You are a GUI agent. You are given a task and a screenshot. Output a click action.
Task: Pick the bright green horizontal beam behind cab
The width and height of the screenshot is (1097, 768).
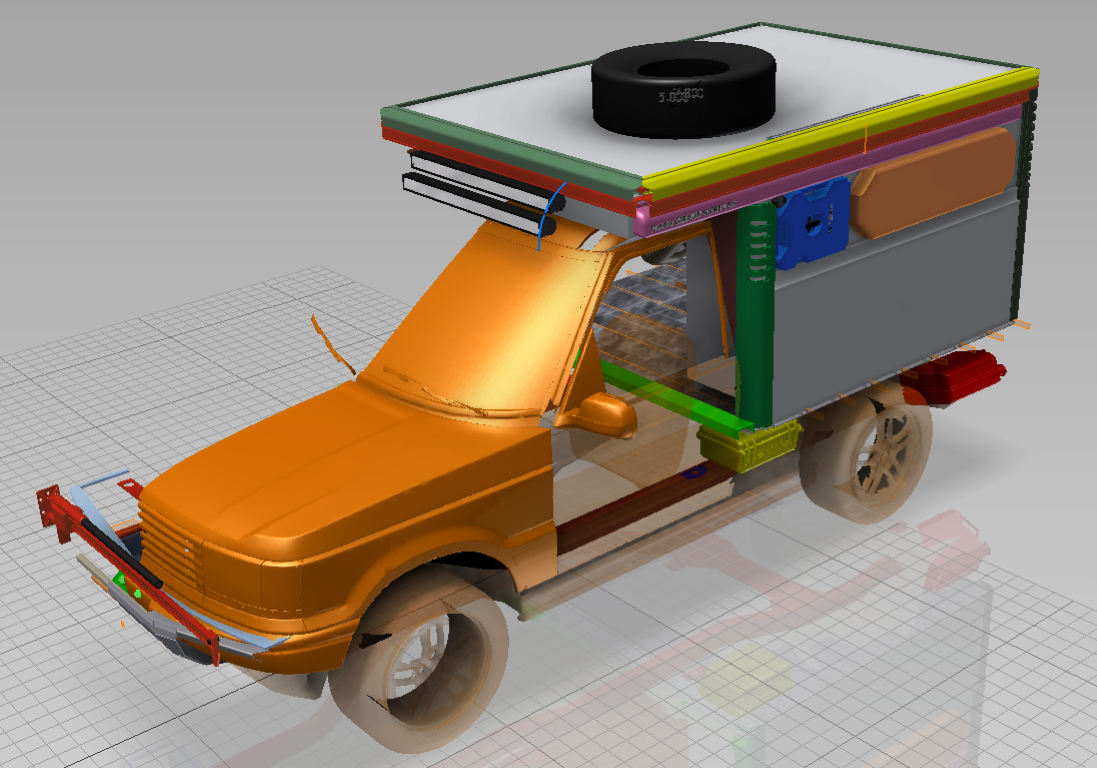(x=675, y=397)
